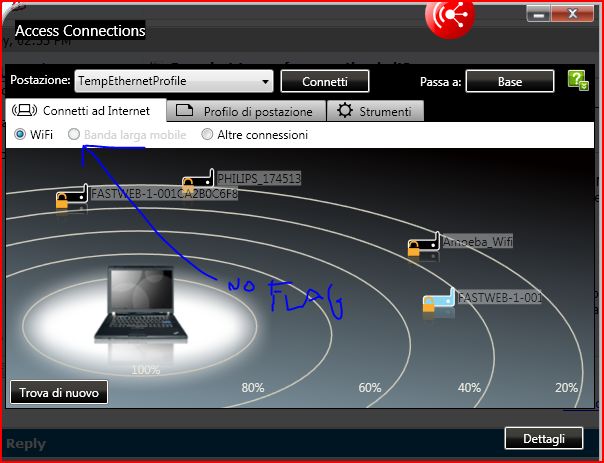Click the laptop signal icon on Connetti ad Internet

coord(25,111)
